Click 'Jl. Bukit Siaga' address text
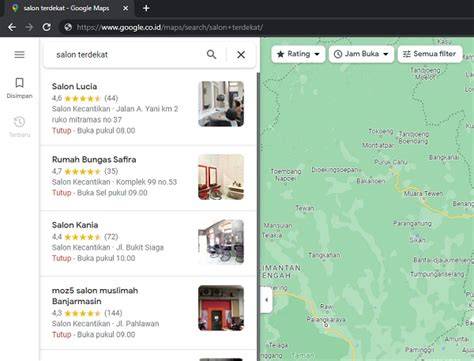 [x=140, y=247]
